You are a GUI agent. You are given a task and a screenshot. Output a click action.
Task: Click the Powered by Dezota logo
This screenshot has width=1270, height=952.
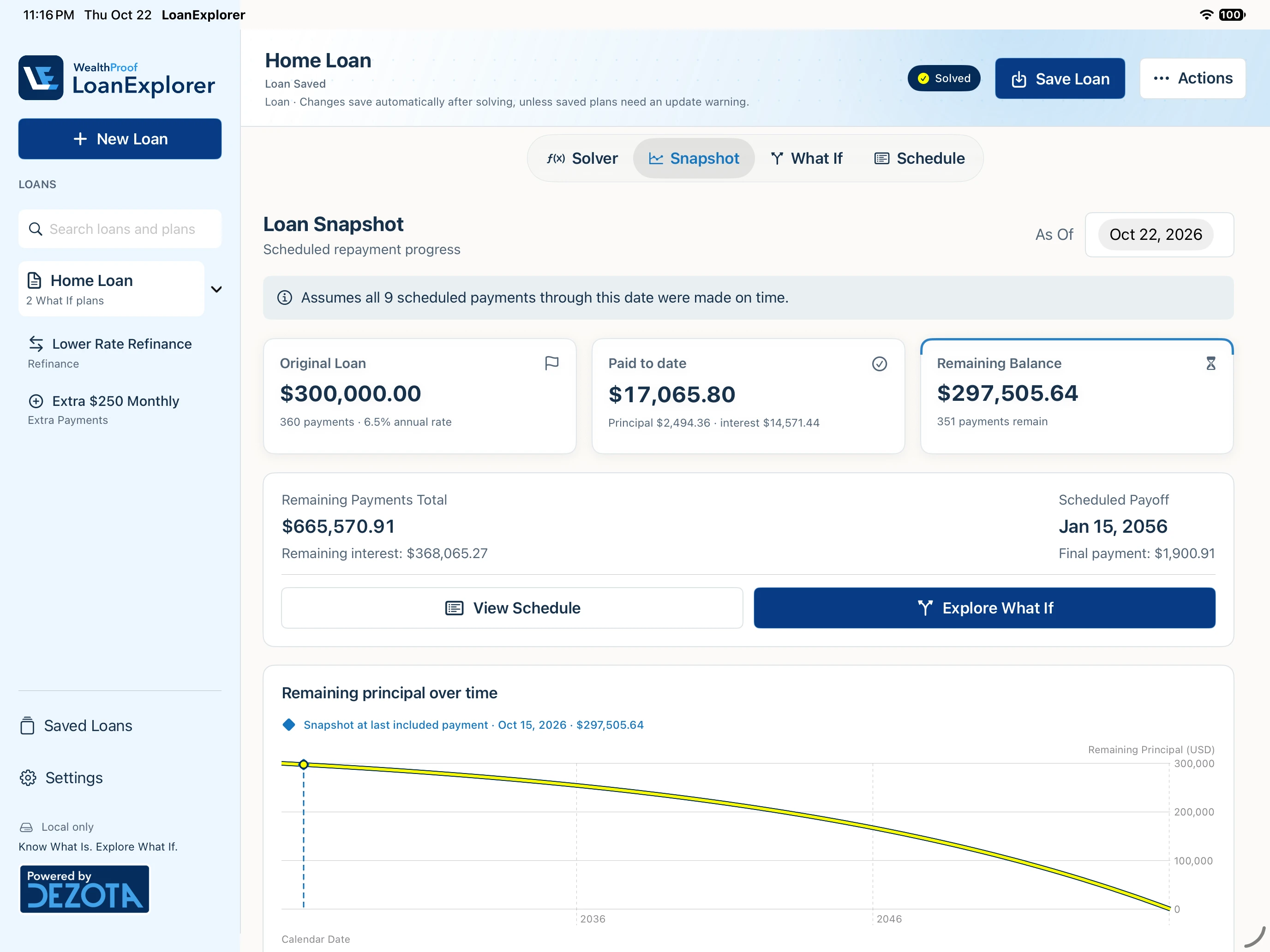pos(84,889)
